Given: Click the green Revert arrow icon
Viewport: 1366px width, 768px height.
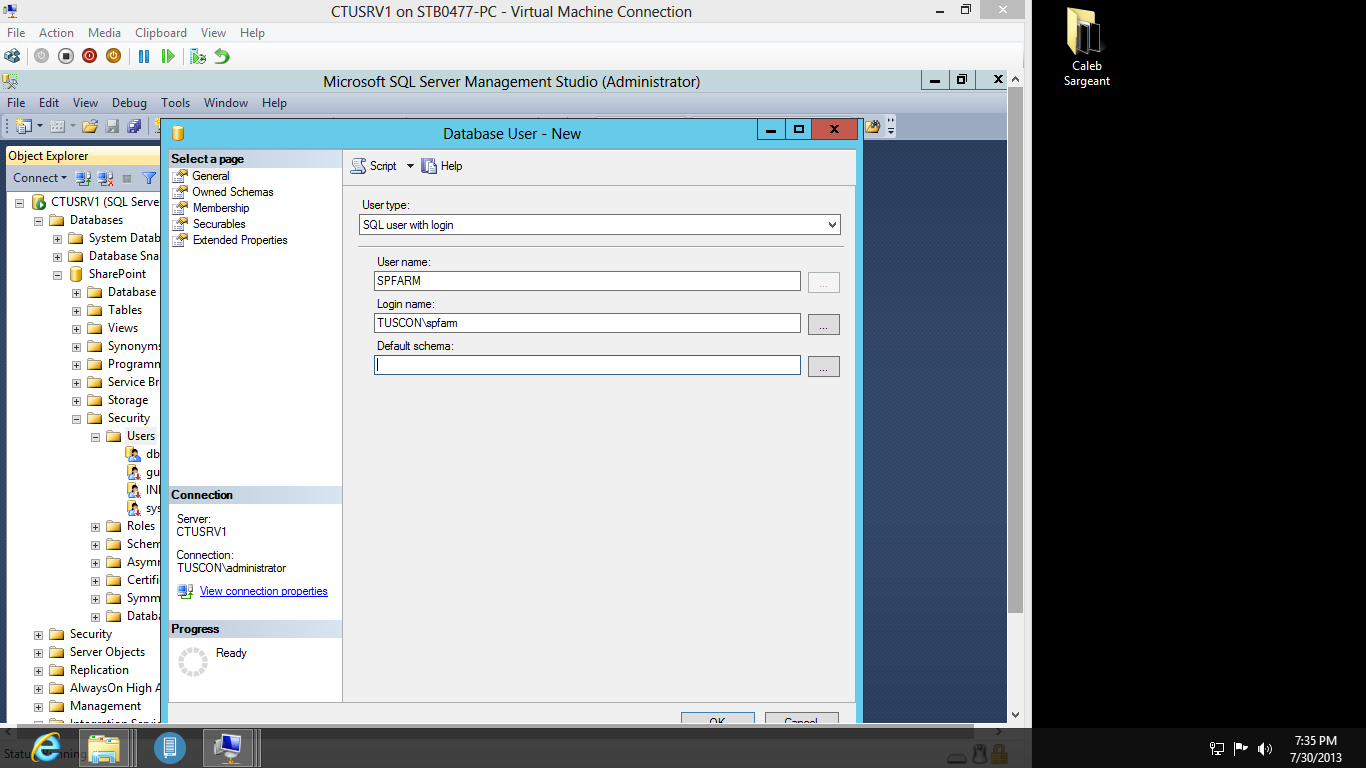Looking at the screenshot, I should (x=222, y=56).
